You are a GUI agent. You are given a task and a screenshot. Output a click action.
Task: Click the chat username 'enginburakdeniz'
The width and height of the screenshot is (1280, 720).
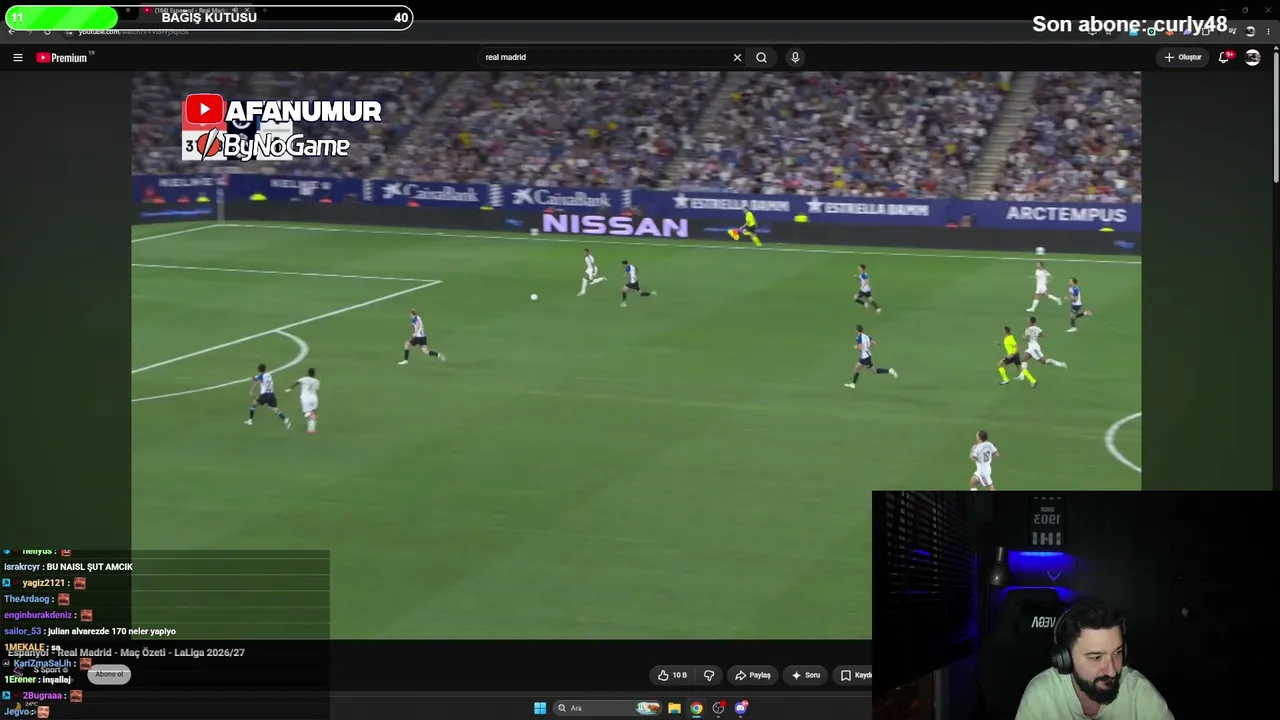click(38, 615)
